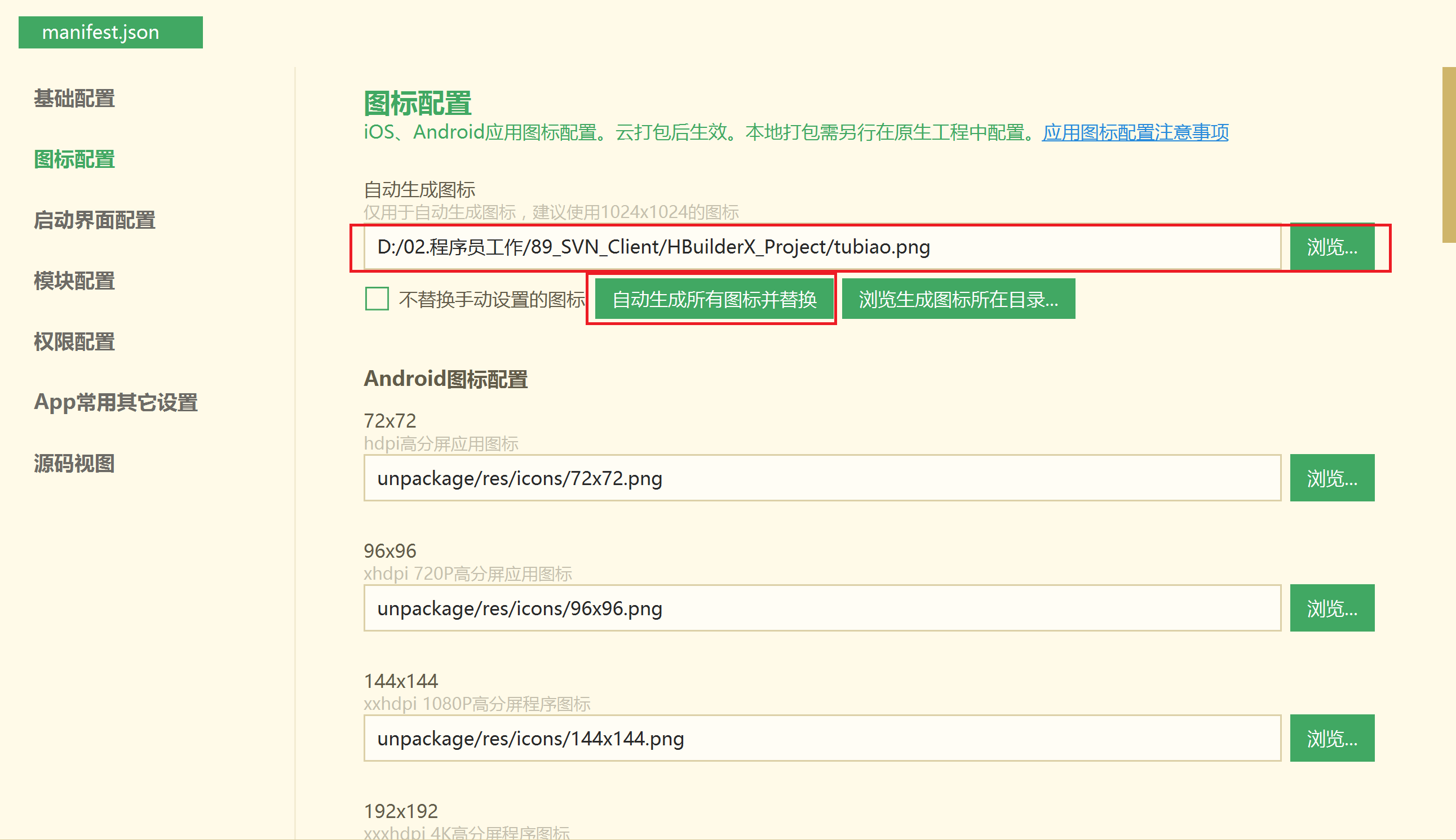1456x840 pixels.
Task: Click the 96x96.png path field
Action: click(x=822, y=608)
